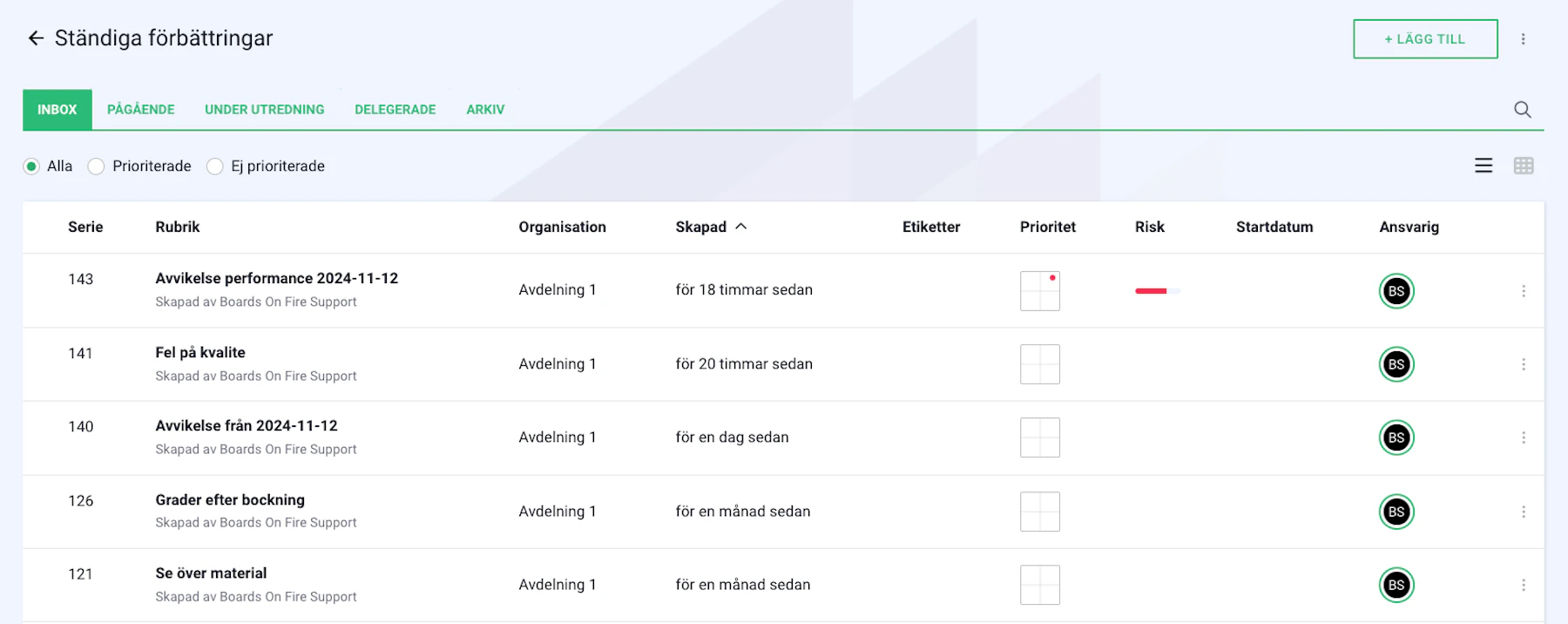Open the Under utredning tab
The width and height of the screenshot is (1568, 624).
[264, 110]
